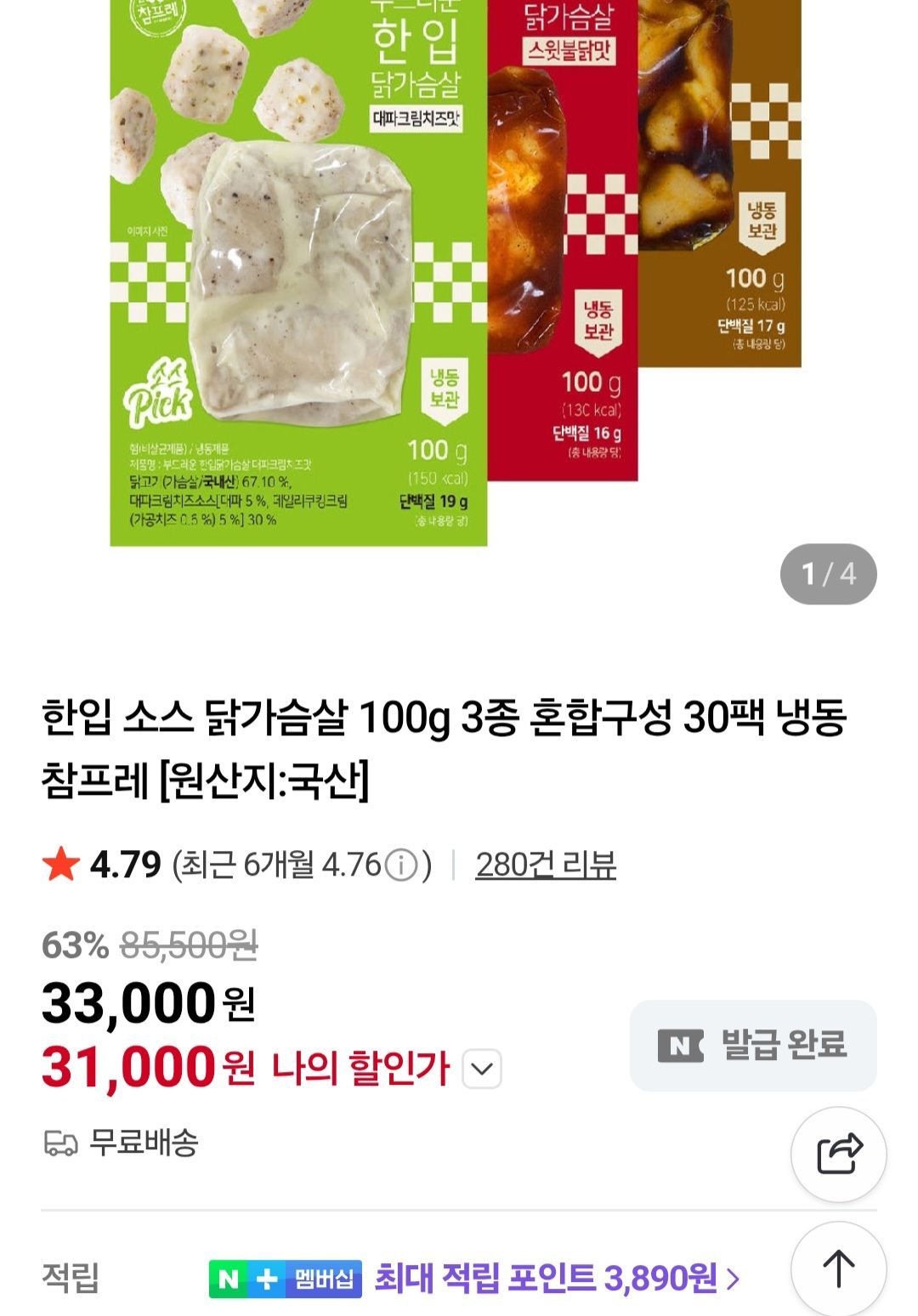Tap the 31,000원 discounted price
This screenshot has width=918, height=1316.
(x=148, y=1068)
